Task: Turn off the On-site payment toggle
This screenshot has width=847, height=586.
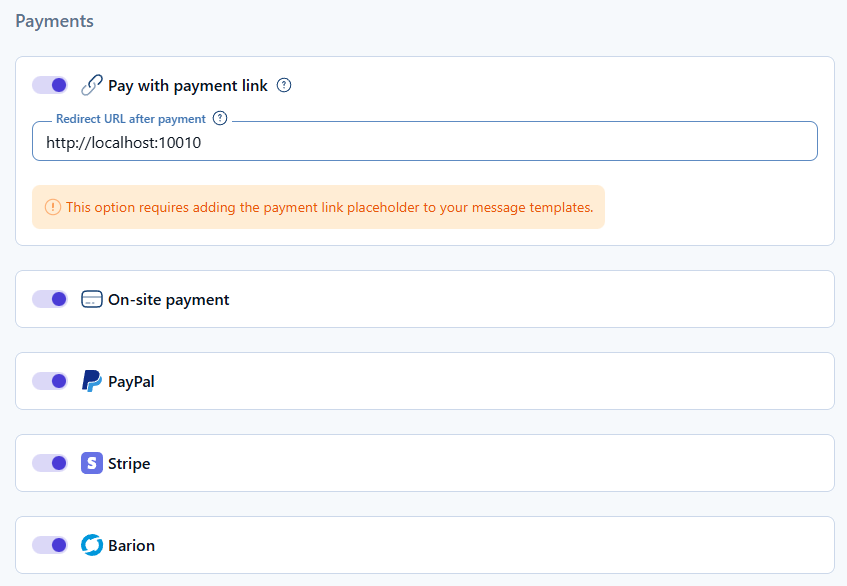Action: click(50, 299)
